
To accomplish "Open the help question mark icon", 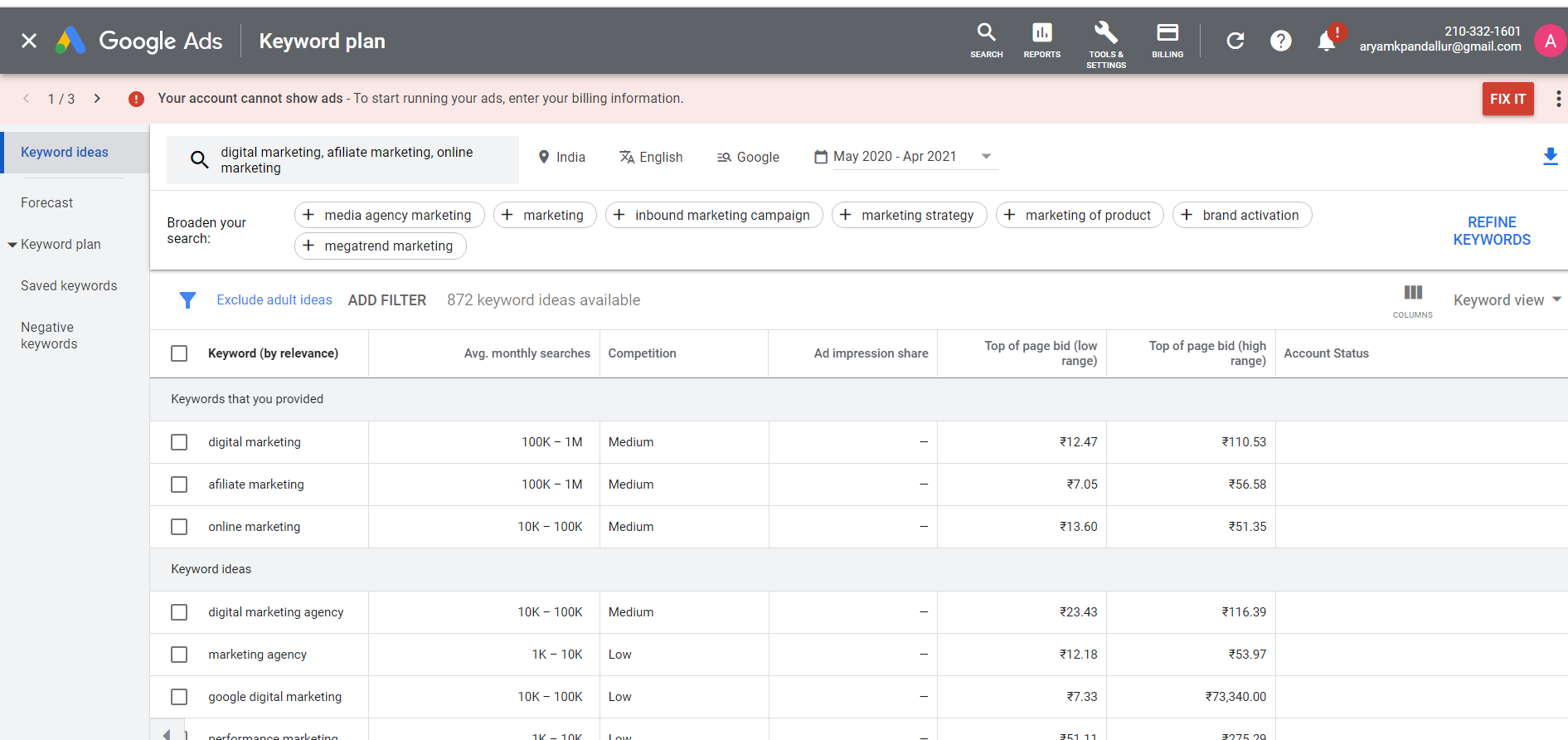I will [1280, 41].
